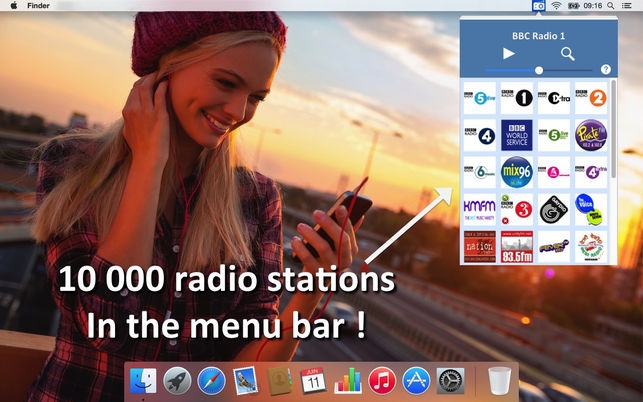Play the BBC Radio 1 stream

click(509, 53)
